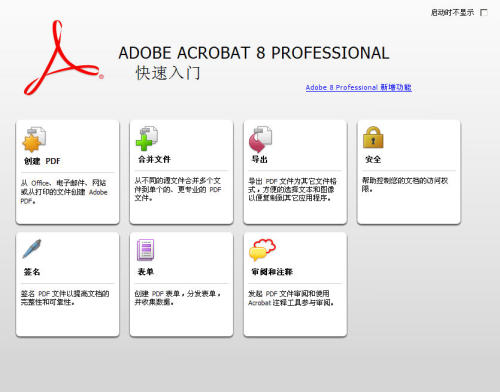
Task: Click the Create PDF description starting '从 Office'
Action: point(64,192)
